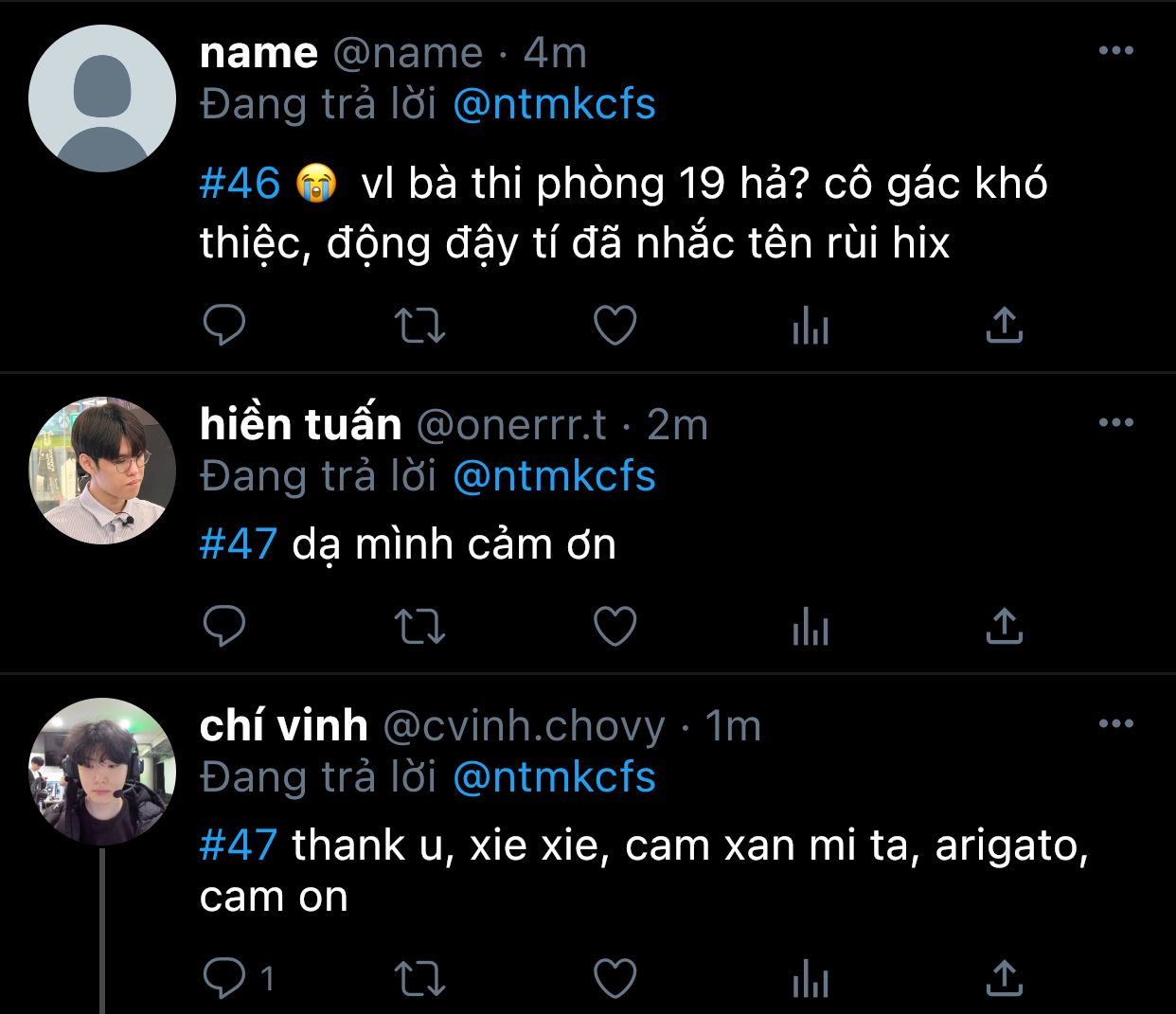Screen dimensions: 1176x1014
Task: Like the tweet from @name
Action: [615, 327]
